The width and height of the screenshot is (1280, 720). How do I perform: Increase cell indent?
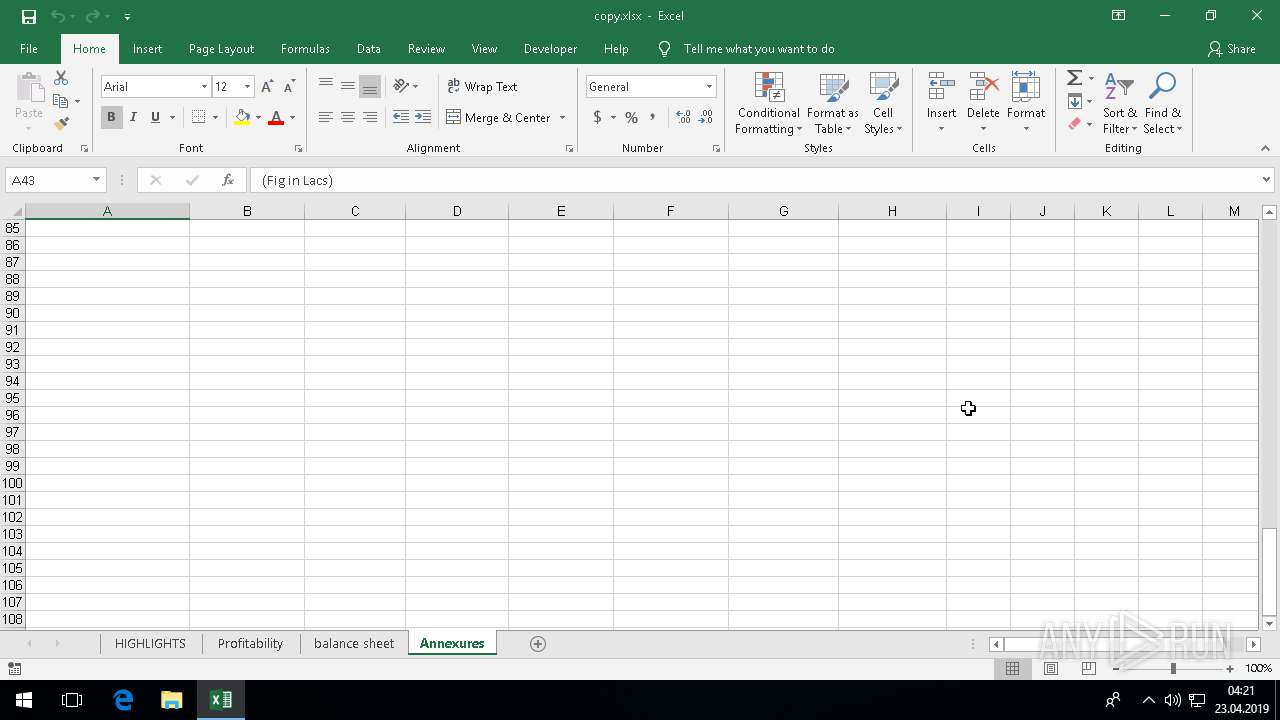[x=423, y=117]
